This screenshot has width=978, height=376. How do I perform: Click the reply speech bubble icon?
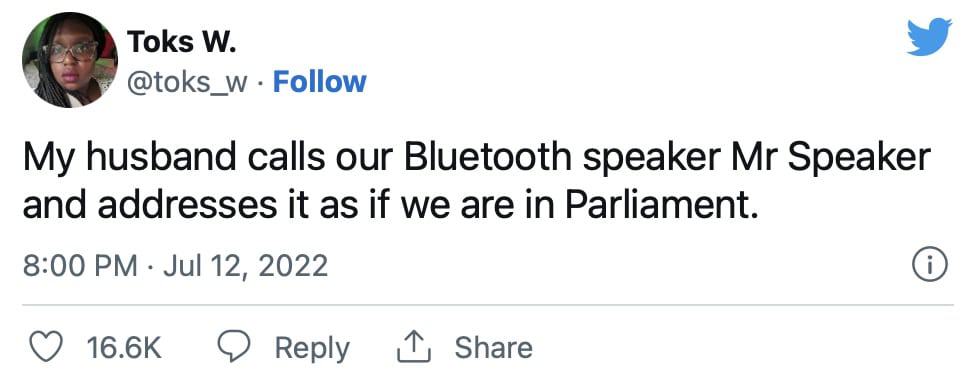tap(234, 347)
